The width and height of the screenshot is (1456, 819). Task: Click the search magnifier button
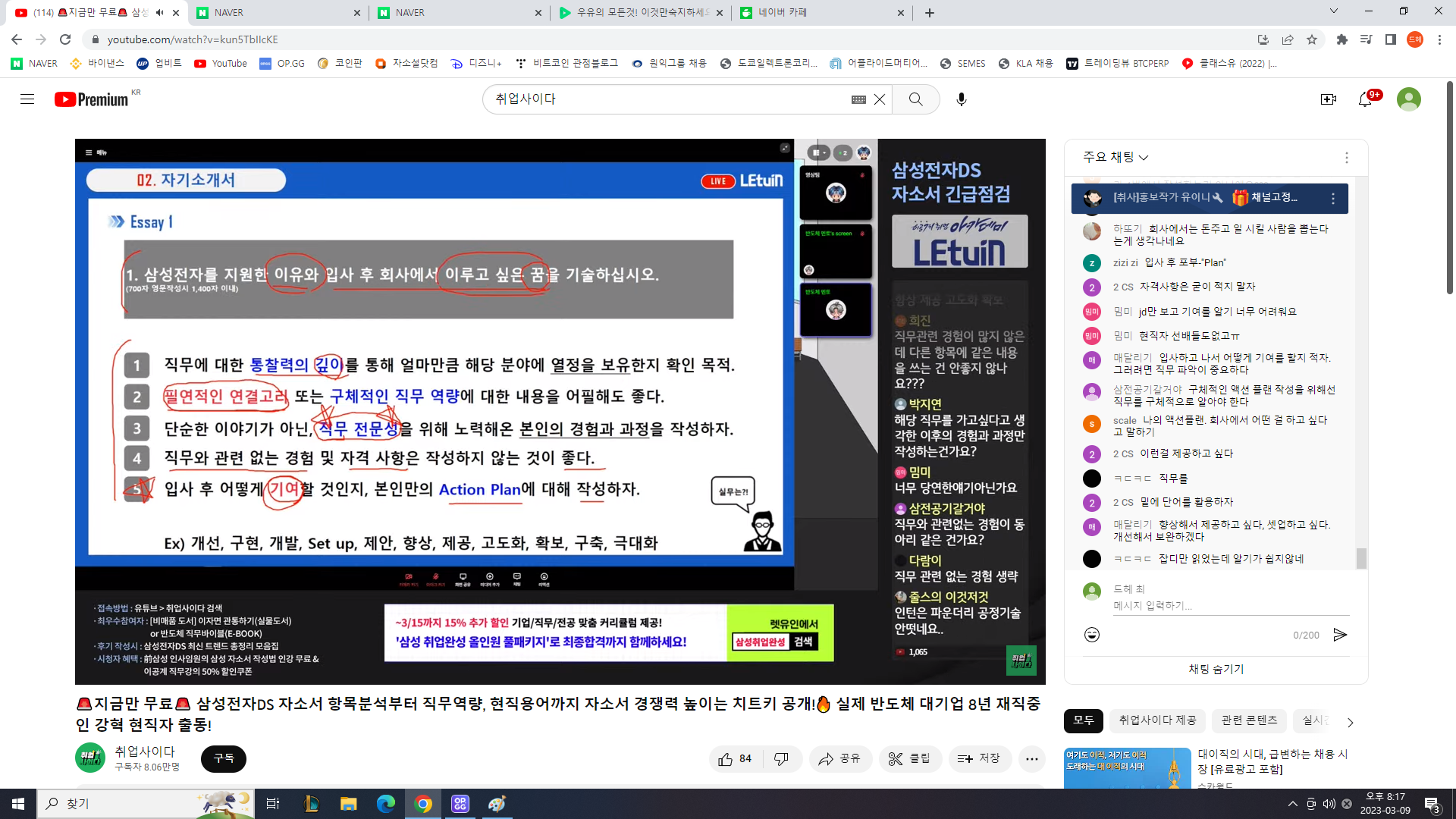(915, 99)
